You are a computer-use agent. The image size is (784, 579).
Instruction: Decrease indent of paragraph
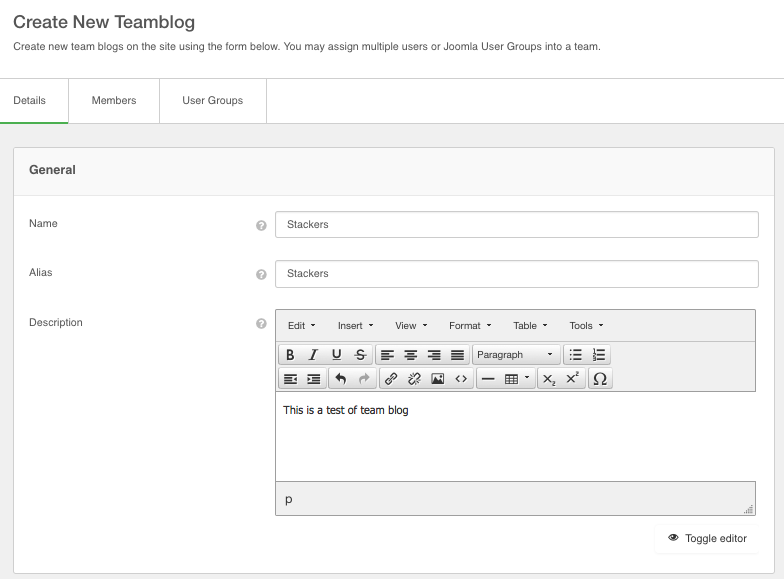pos(290,378)
